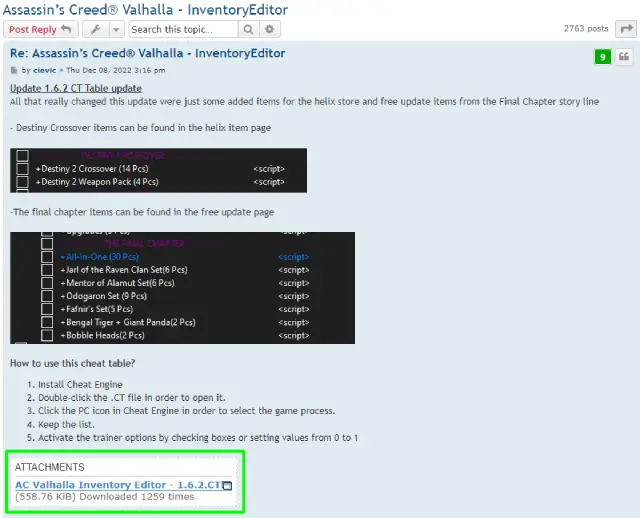The width and height of the screenshot is (640, 518).
Task: Click the Install Cheat Engine step text
Action: 80,385
